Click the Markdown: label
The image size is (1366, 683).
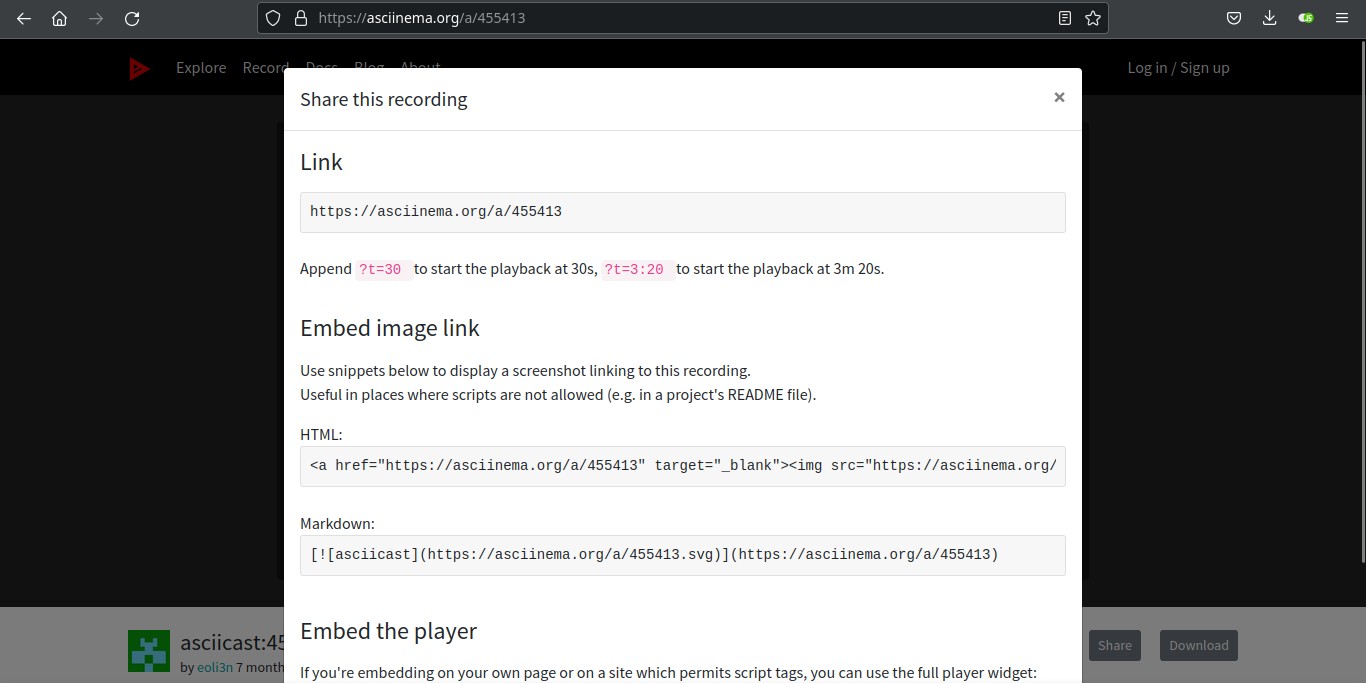click(x=337, y=523)
